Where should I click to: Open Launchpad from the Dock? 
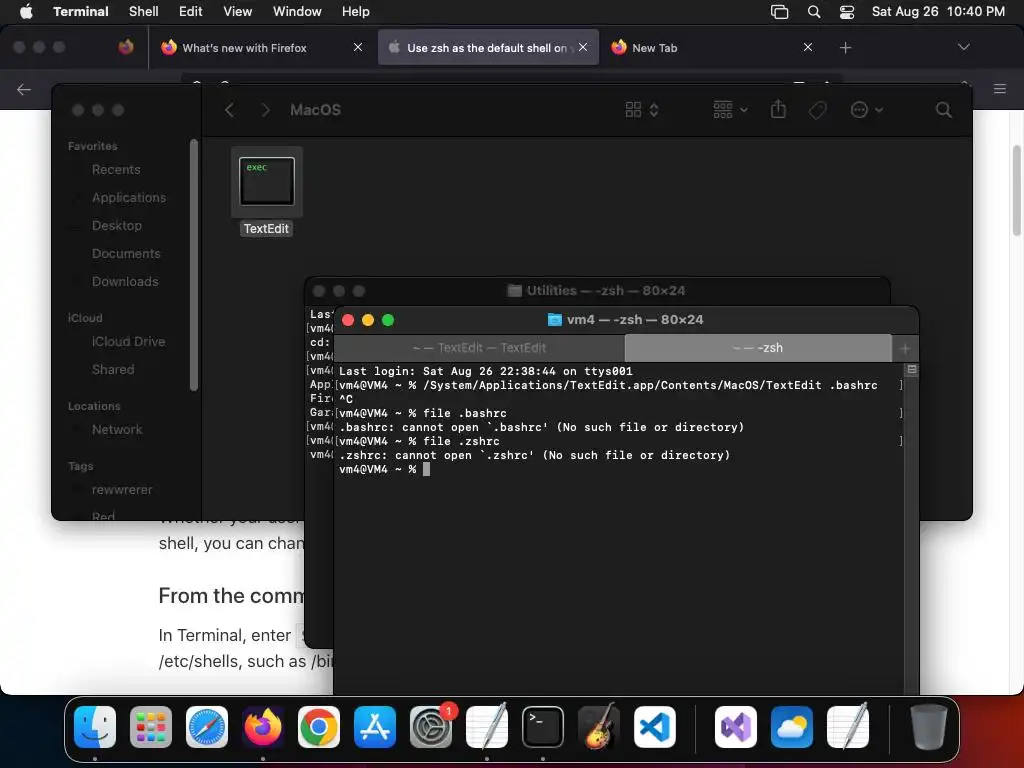151,726
